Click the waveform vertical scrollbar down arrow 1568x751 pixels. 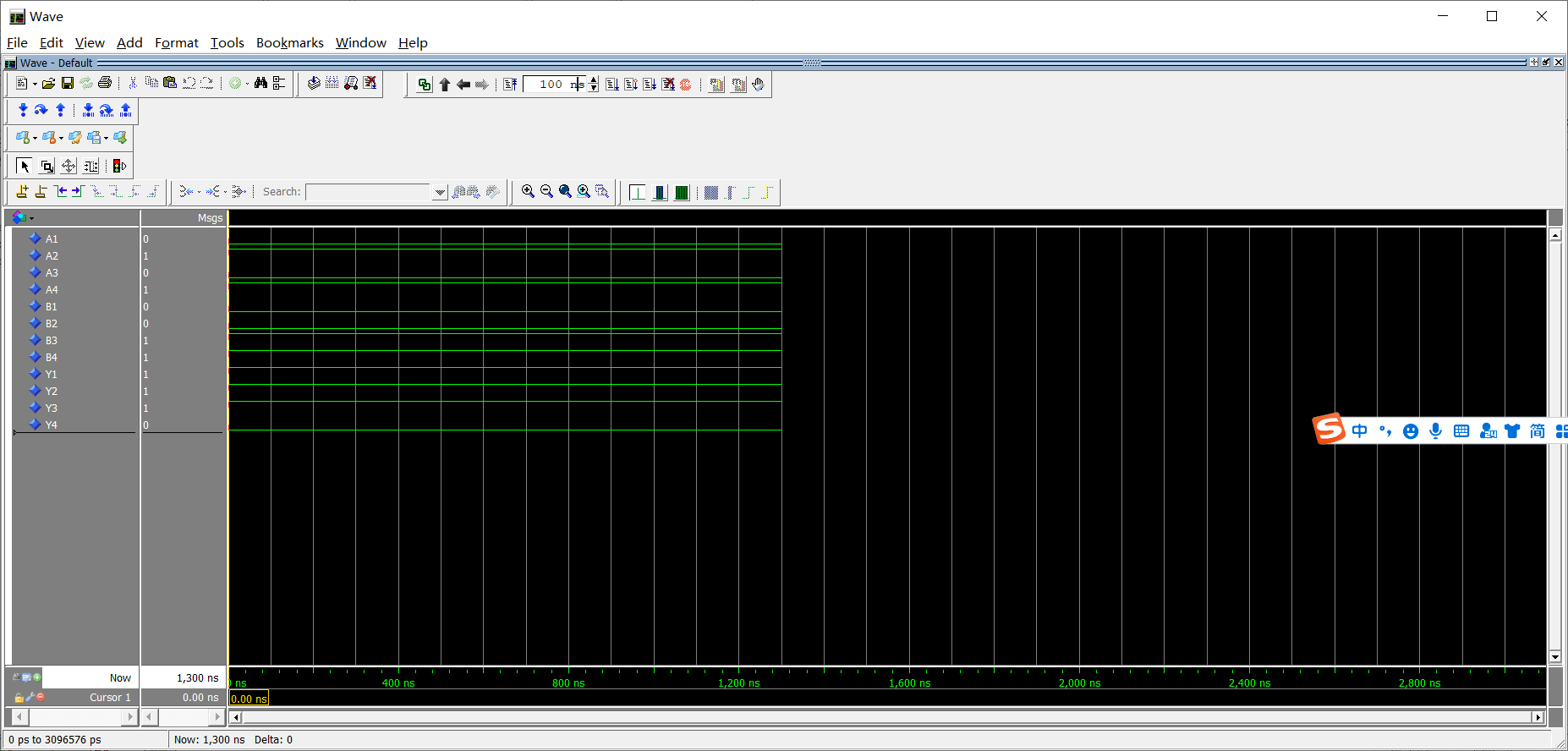click(1554, 656)
